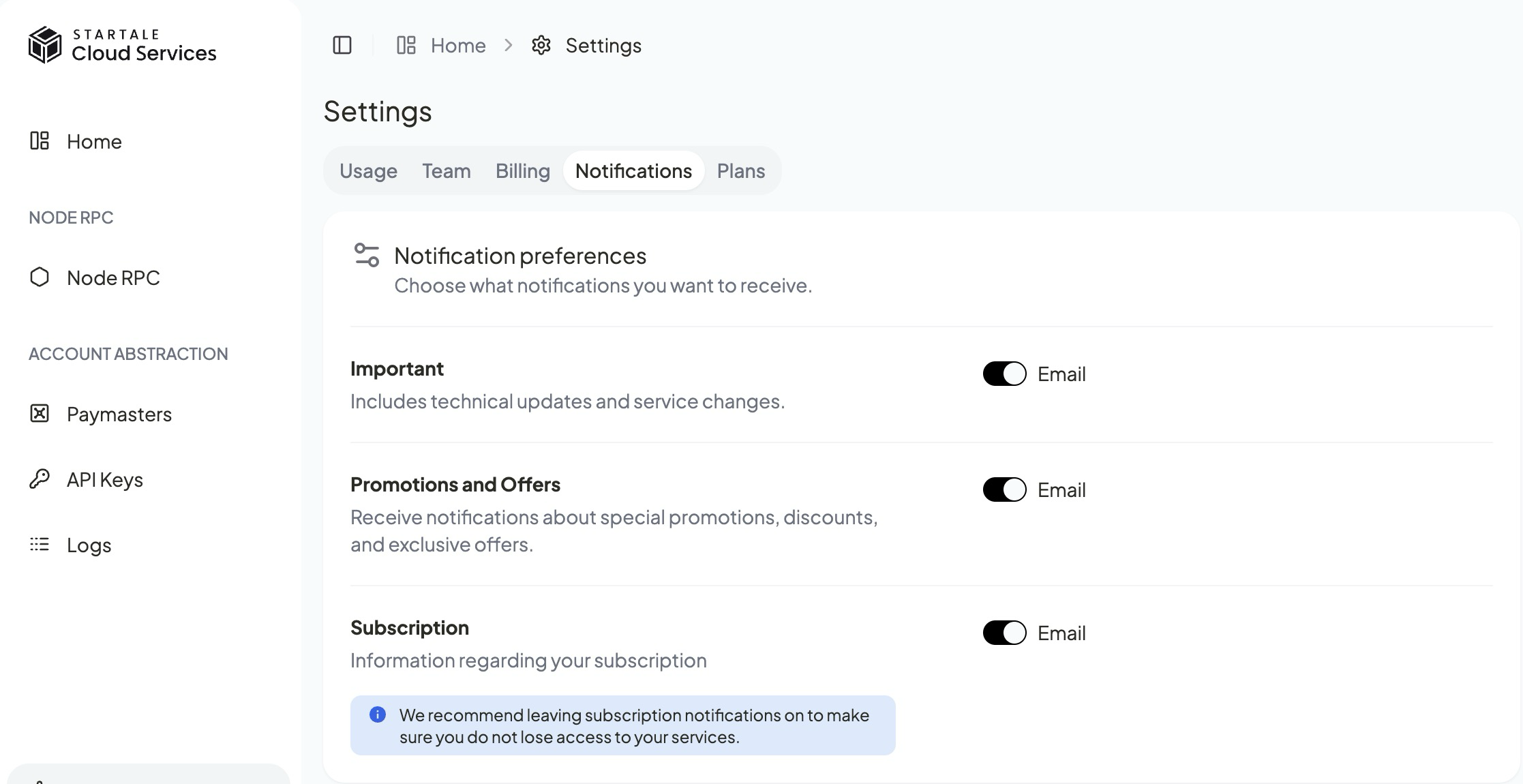Open the Billing tab
The height and width of the screenshot is (784, 1523).
click(x=522, y=171)
